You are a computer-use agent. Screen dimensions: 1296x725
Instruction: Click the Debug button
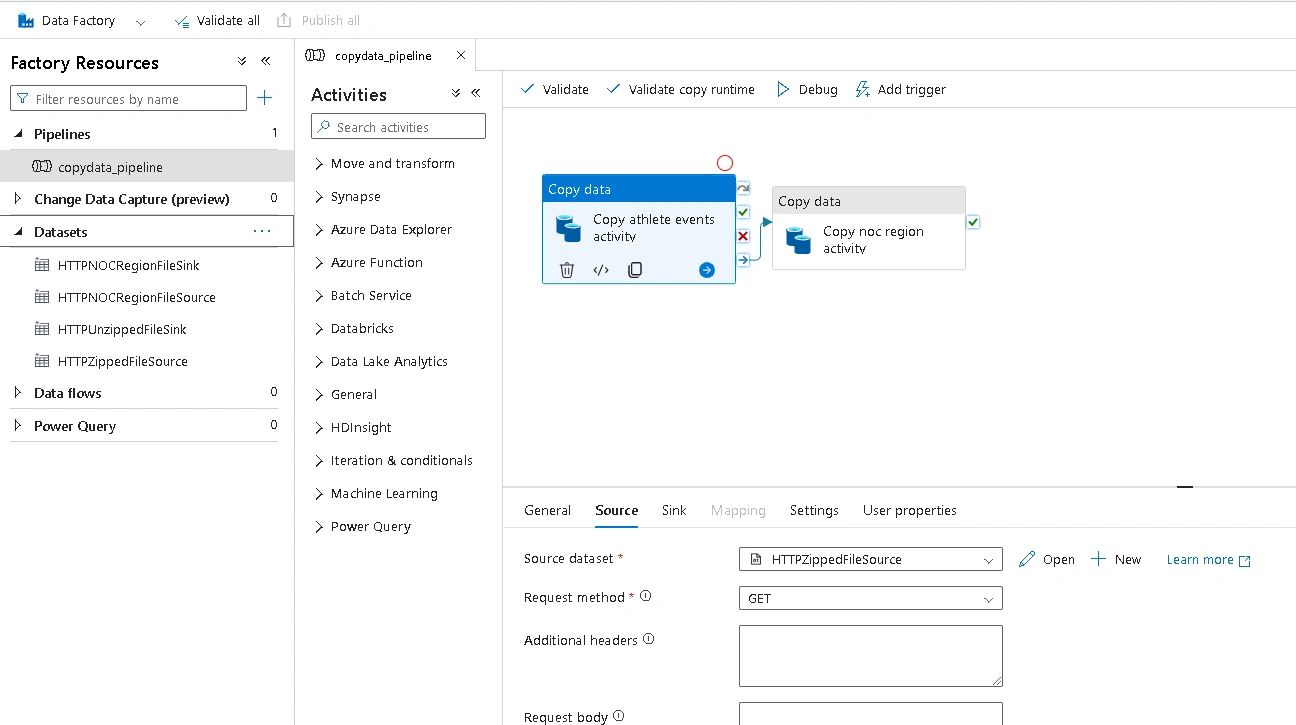coord(806,89)
